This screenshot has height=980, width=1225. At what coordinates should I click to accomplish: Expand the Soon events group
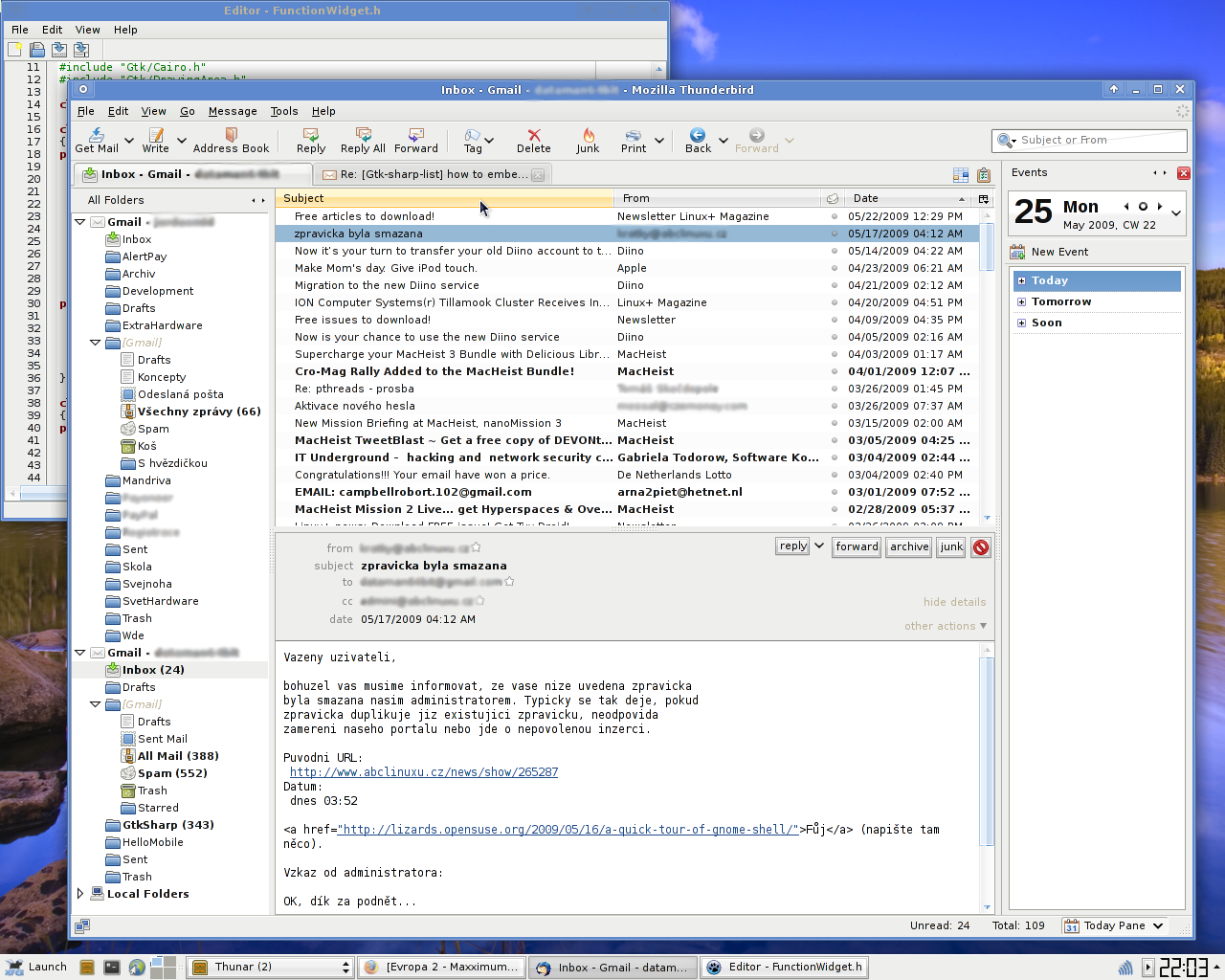pos(1021,323)
